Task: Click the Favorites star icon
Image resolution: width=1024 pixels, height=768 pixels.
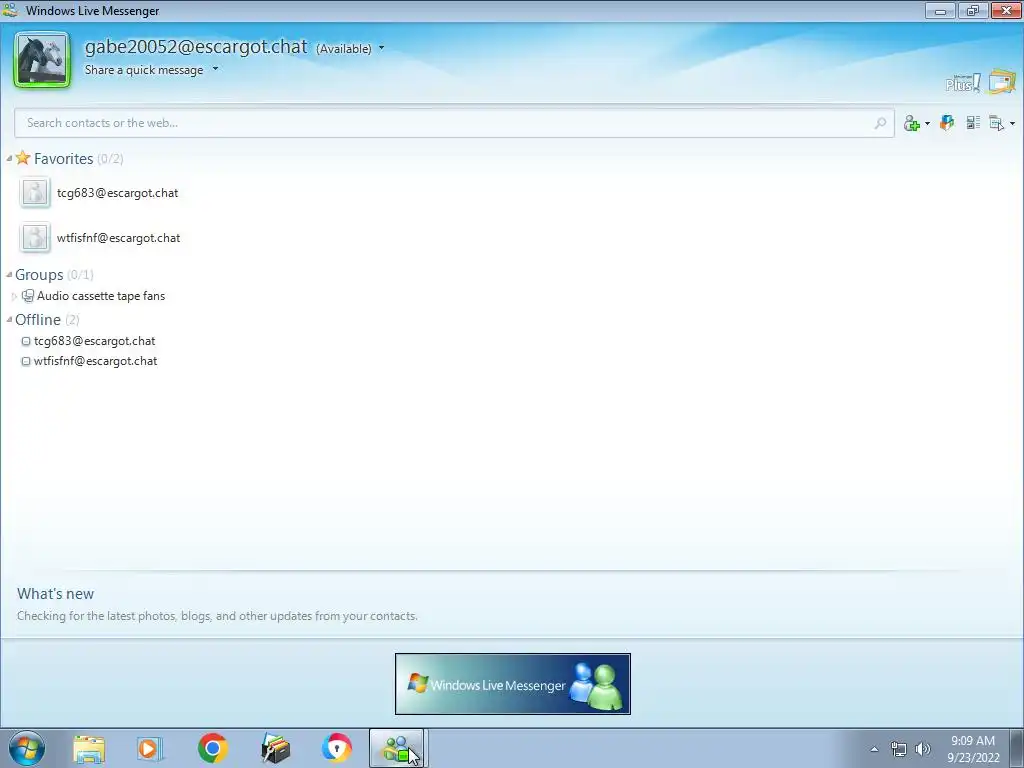Action: (x=23, y=157)
